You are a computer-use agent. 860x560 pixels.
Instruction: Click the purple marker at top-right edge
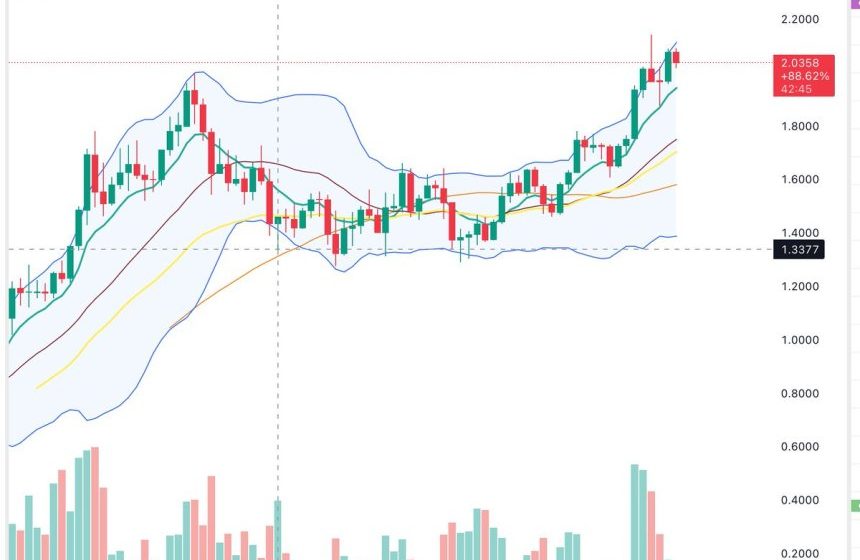coord(854,4)
